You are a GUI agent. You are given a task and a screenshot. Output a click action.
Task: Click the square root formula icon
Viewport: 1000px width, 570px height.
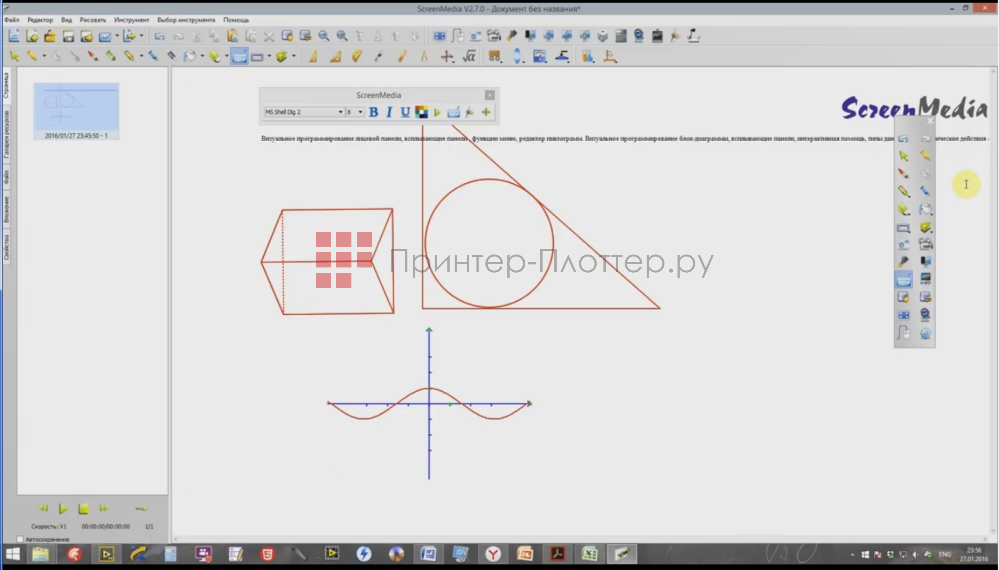point(468,57)
